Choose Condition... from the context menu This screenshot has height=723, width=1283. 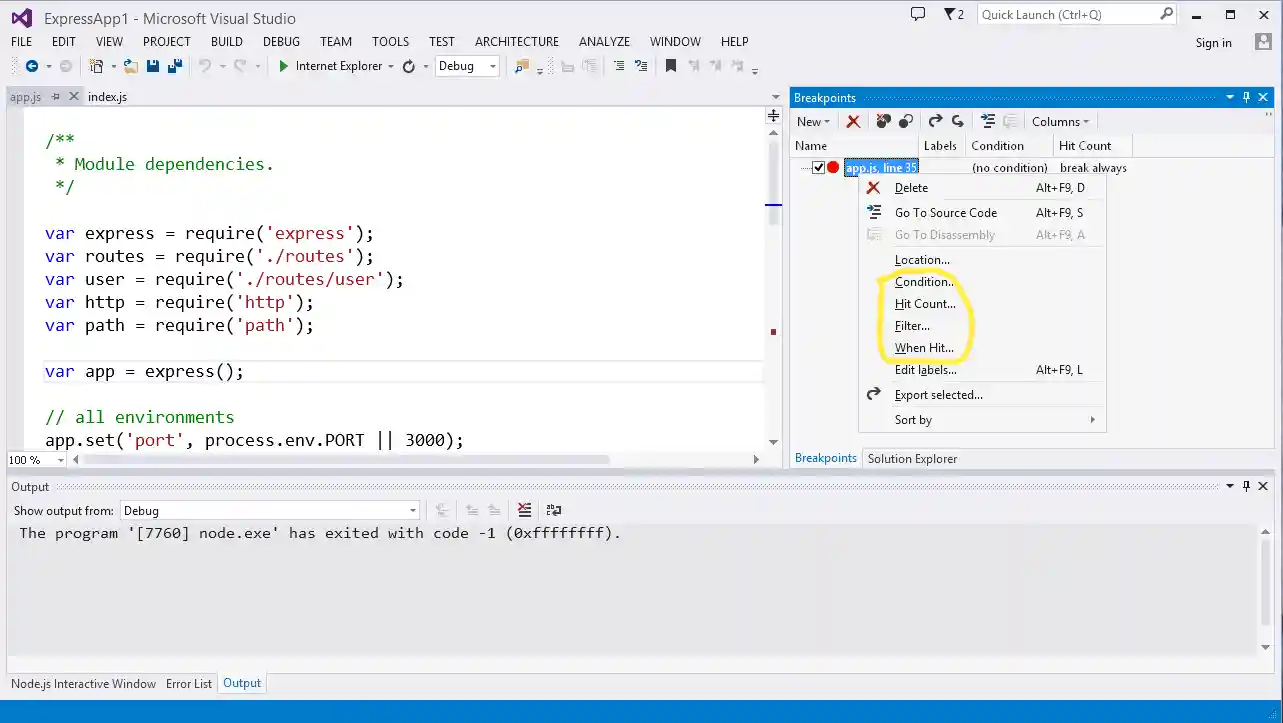coord(922,281)
